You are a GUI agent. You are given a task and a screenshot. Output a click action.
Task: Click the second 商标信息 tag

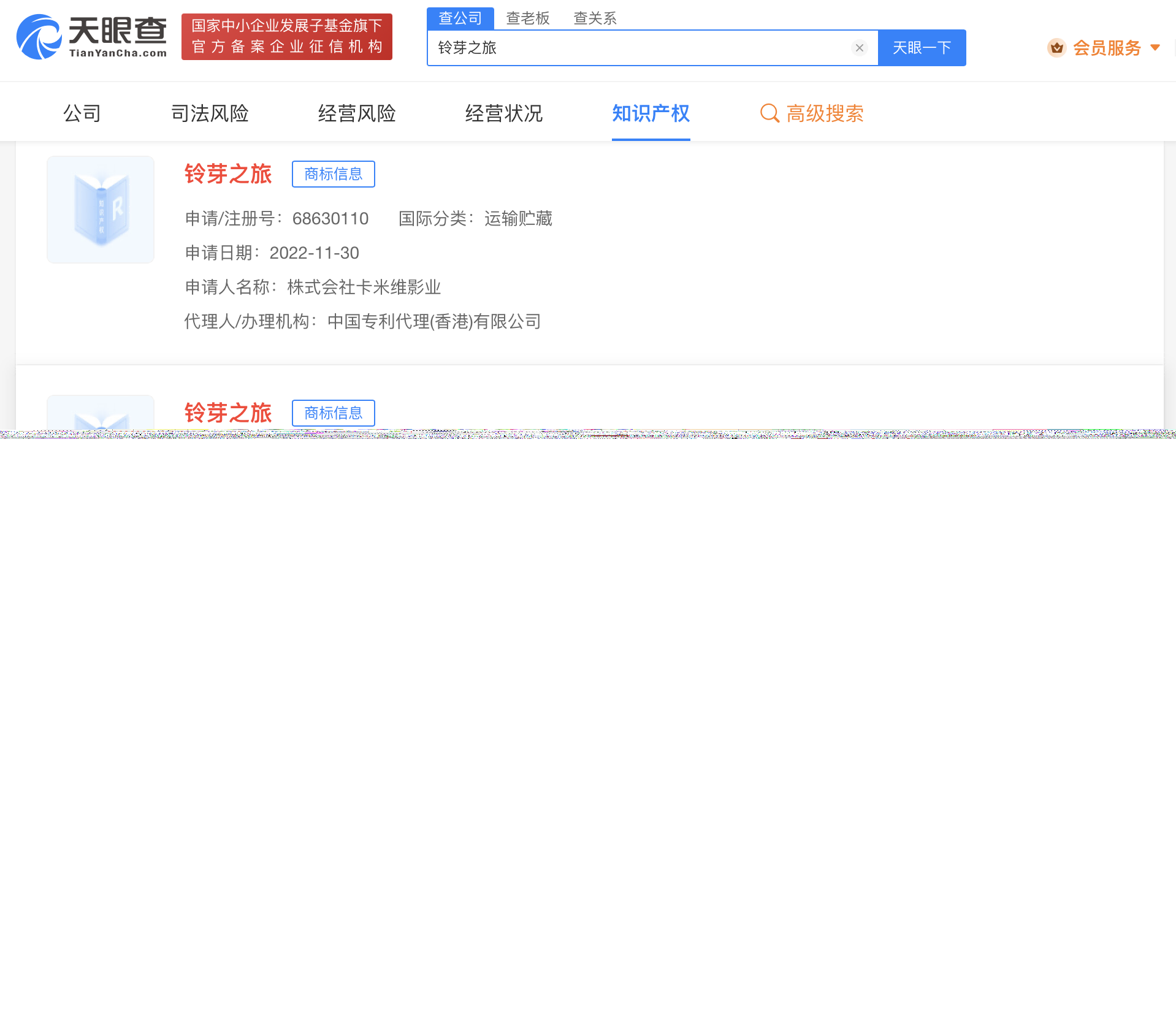(x=334, y=413)
